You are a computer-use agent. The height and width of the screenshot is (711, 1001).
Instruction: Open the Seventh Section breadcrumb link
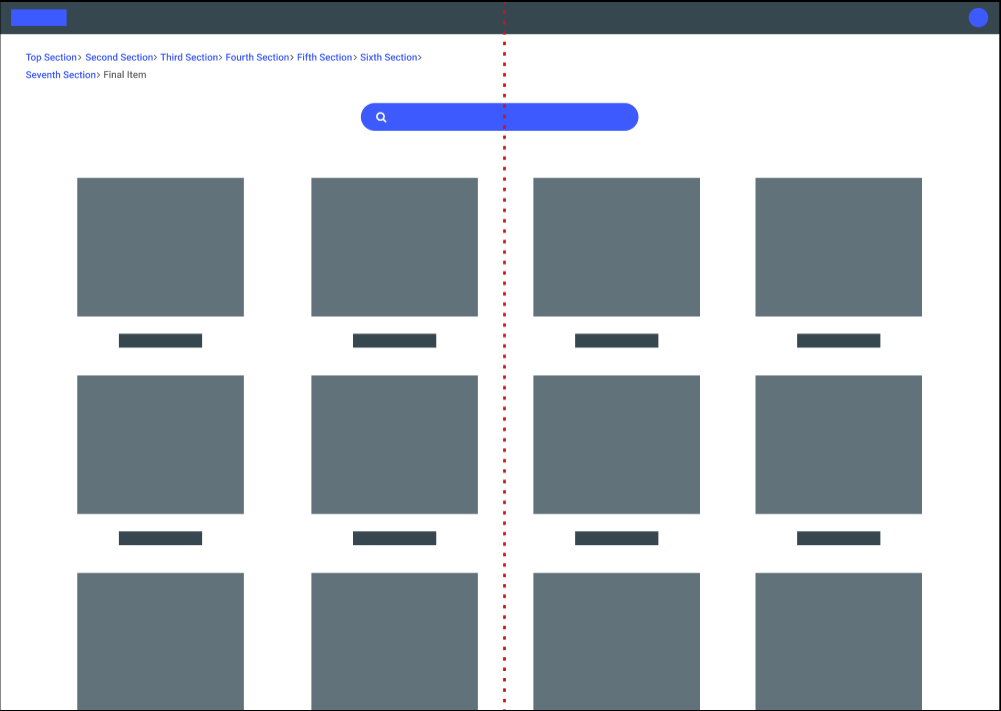pyautogui.click(x=60, y=74)
